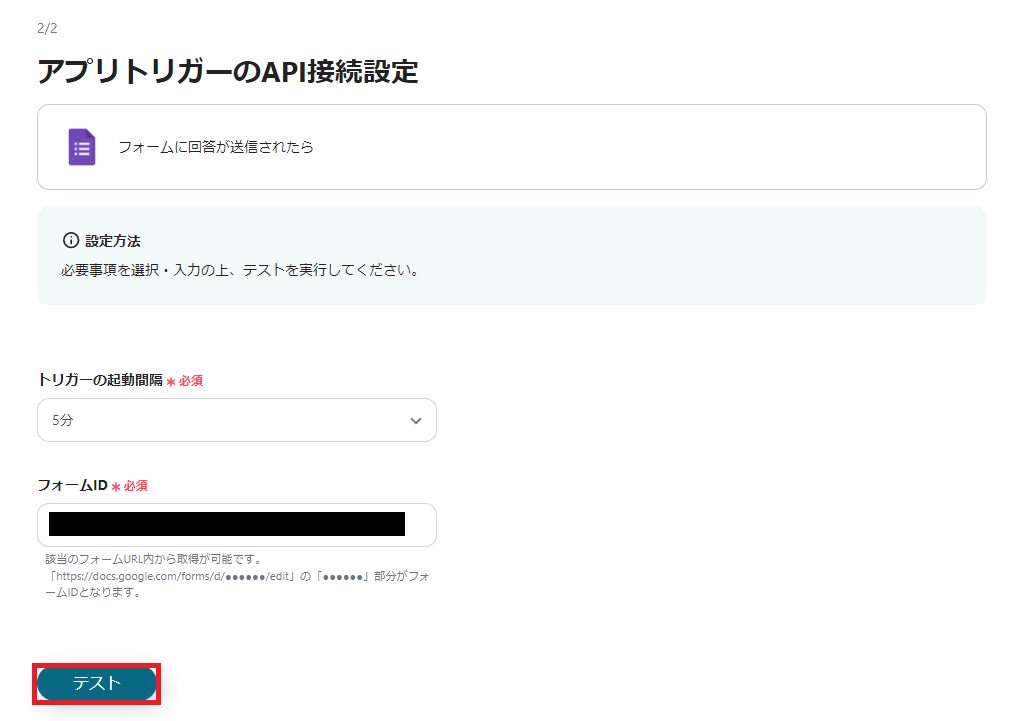This screenshot has width=1018, height=721.
Task: Select the フォームに回答が送信されたら trigger card
Action: pyautogui.click(x=511, y=146)
